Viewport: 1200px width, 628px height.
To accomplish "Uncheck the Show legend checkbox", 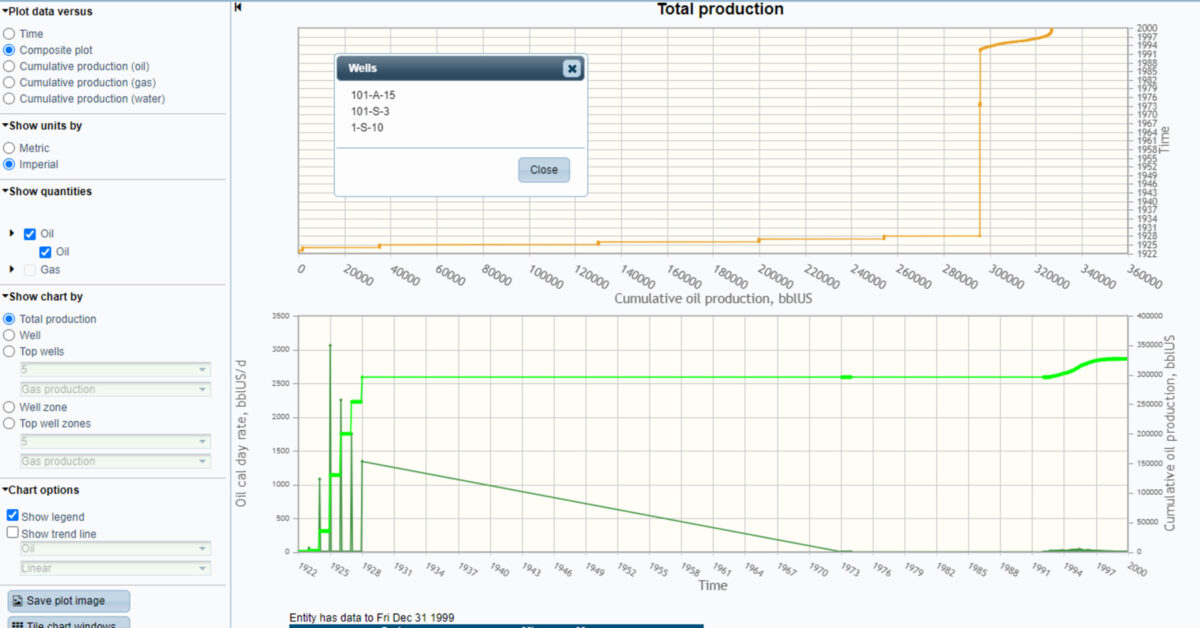I will pos(13,516).
